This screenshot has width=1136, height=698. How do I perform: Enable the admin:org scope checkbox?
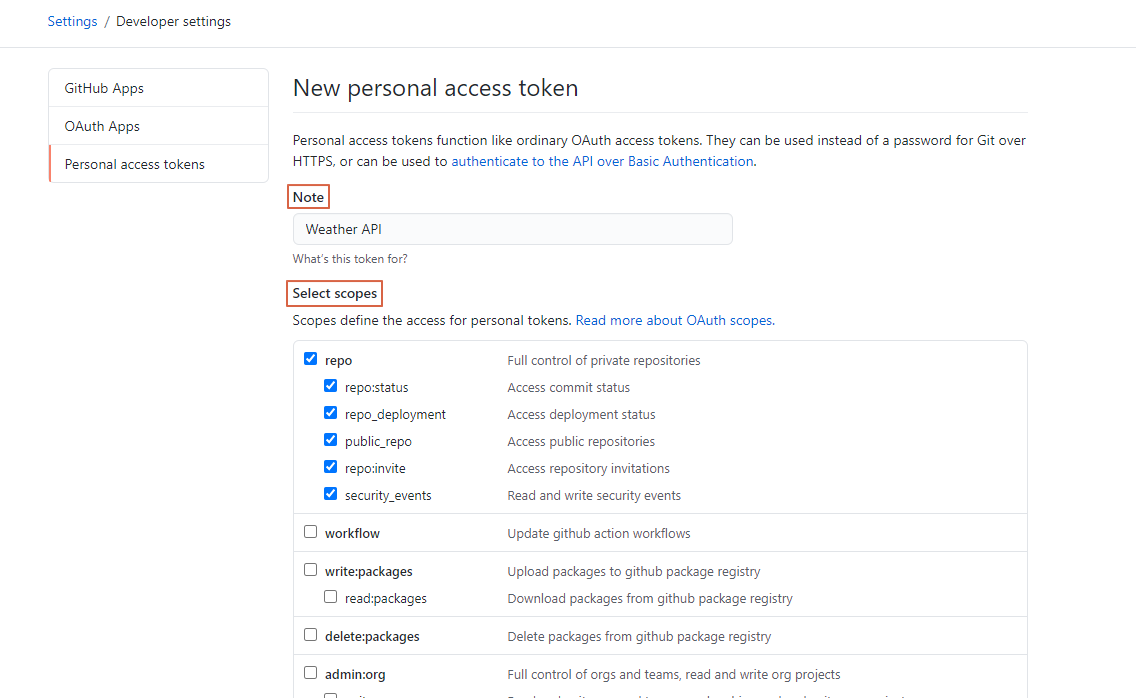pyautogui.click(x=310, y=673)
